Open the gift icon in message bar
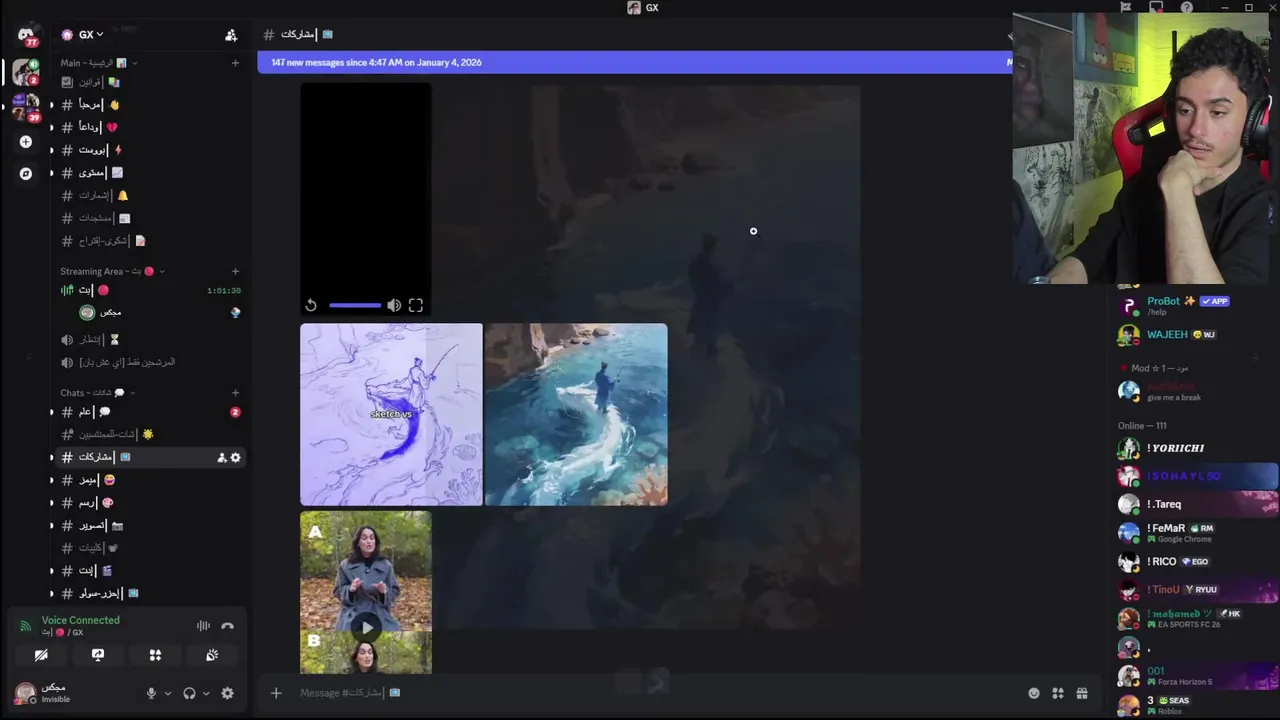Viewport: 1280px width, 720px height. click(x=1082, y=693)
